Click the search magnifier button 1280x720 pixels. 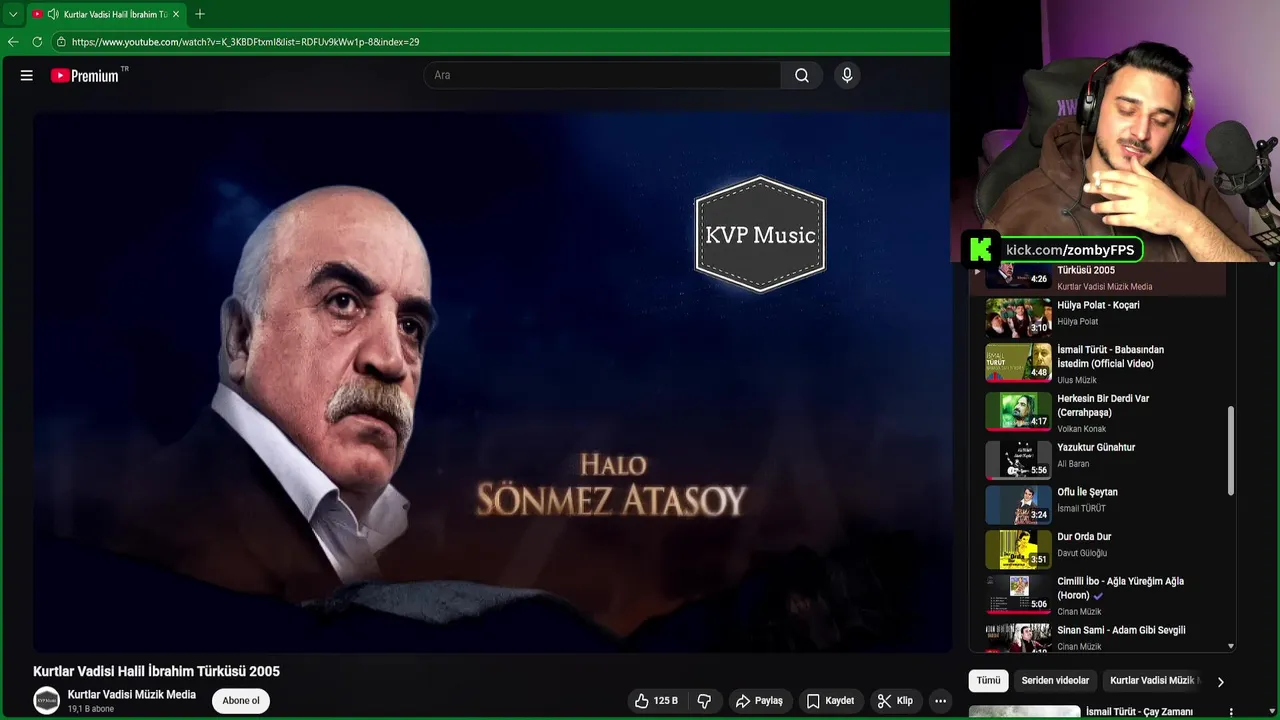pos(802,75)
